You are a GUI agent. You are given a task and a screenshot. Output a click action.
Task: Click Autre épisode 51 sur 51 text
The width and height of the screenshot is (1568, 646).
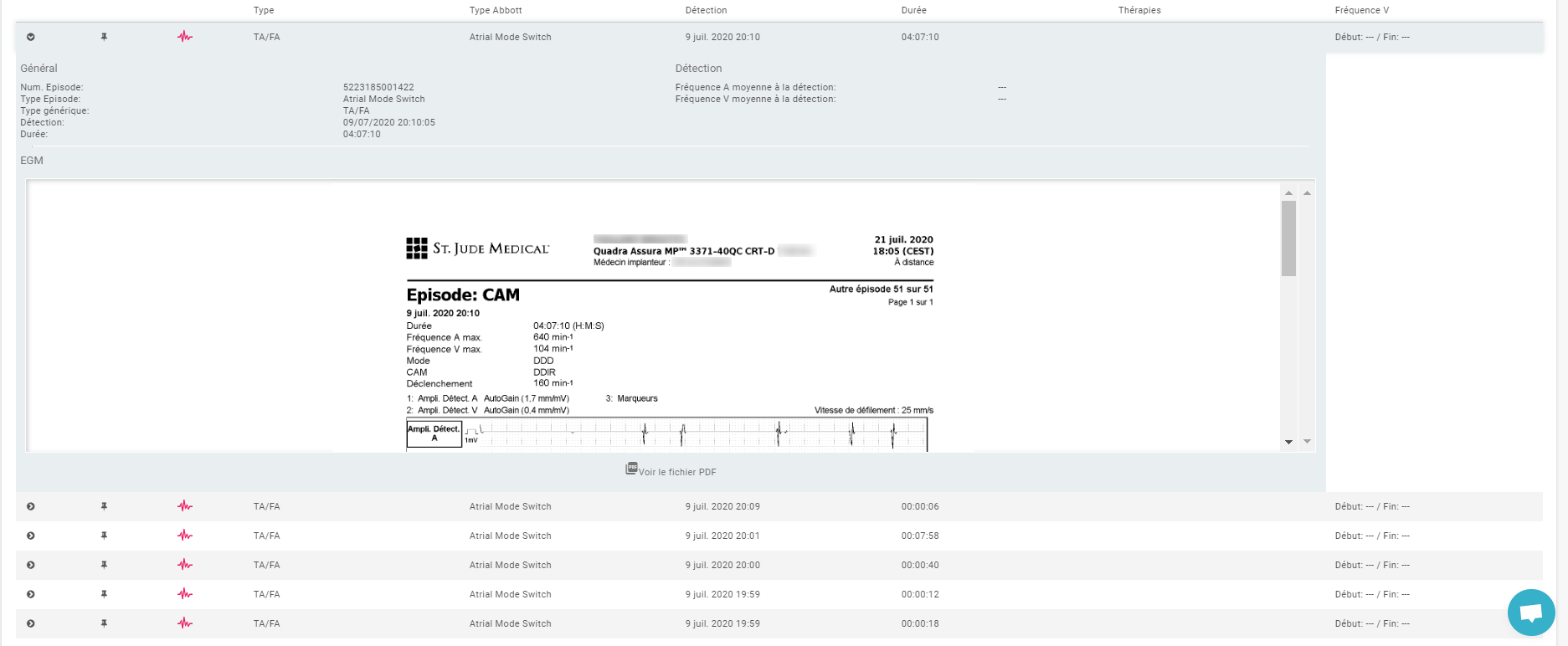pos(882,289)
